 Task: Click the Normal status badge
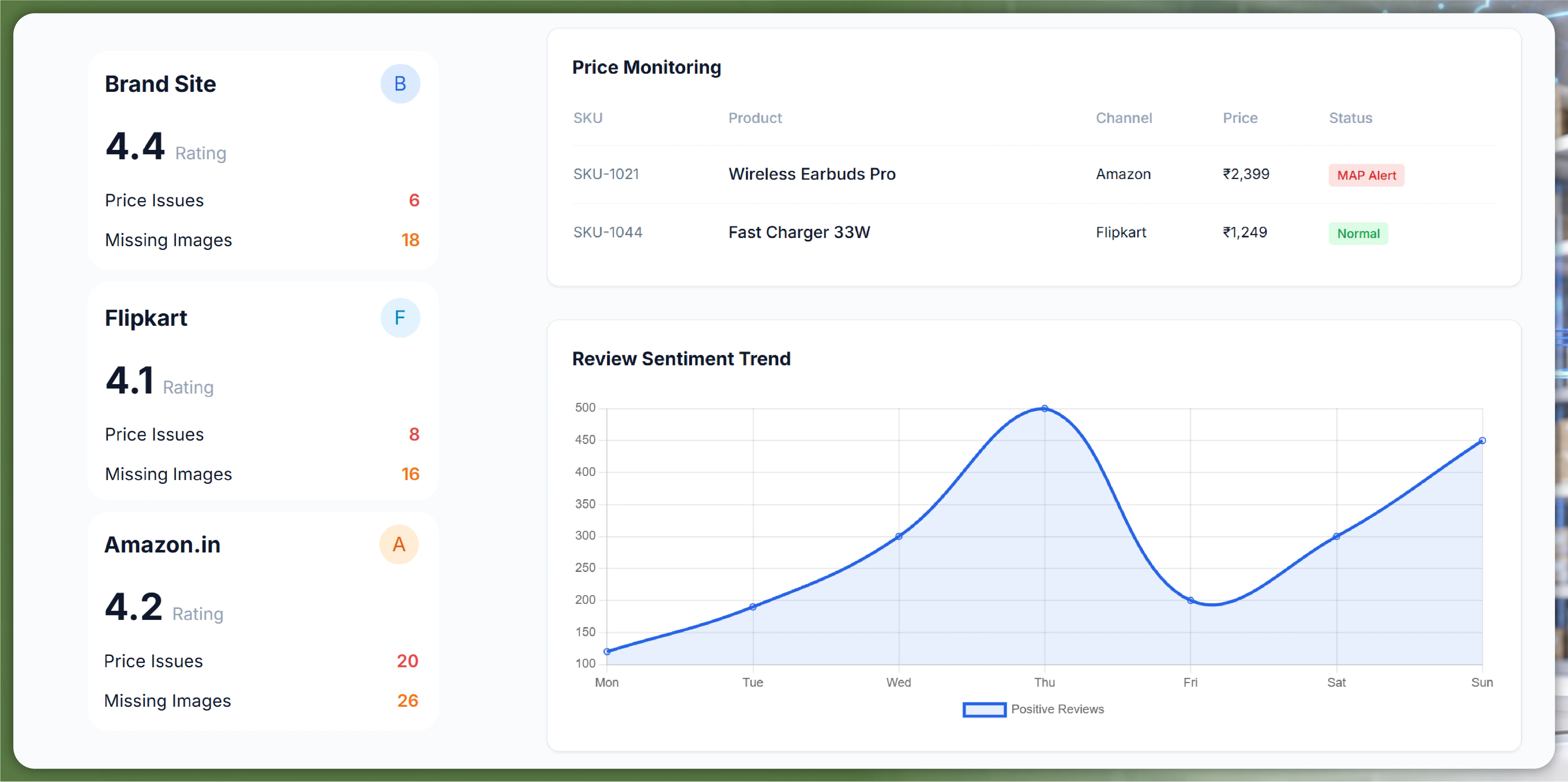(x=1358, y=234)
